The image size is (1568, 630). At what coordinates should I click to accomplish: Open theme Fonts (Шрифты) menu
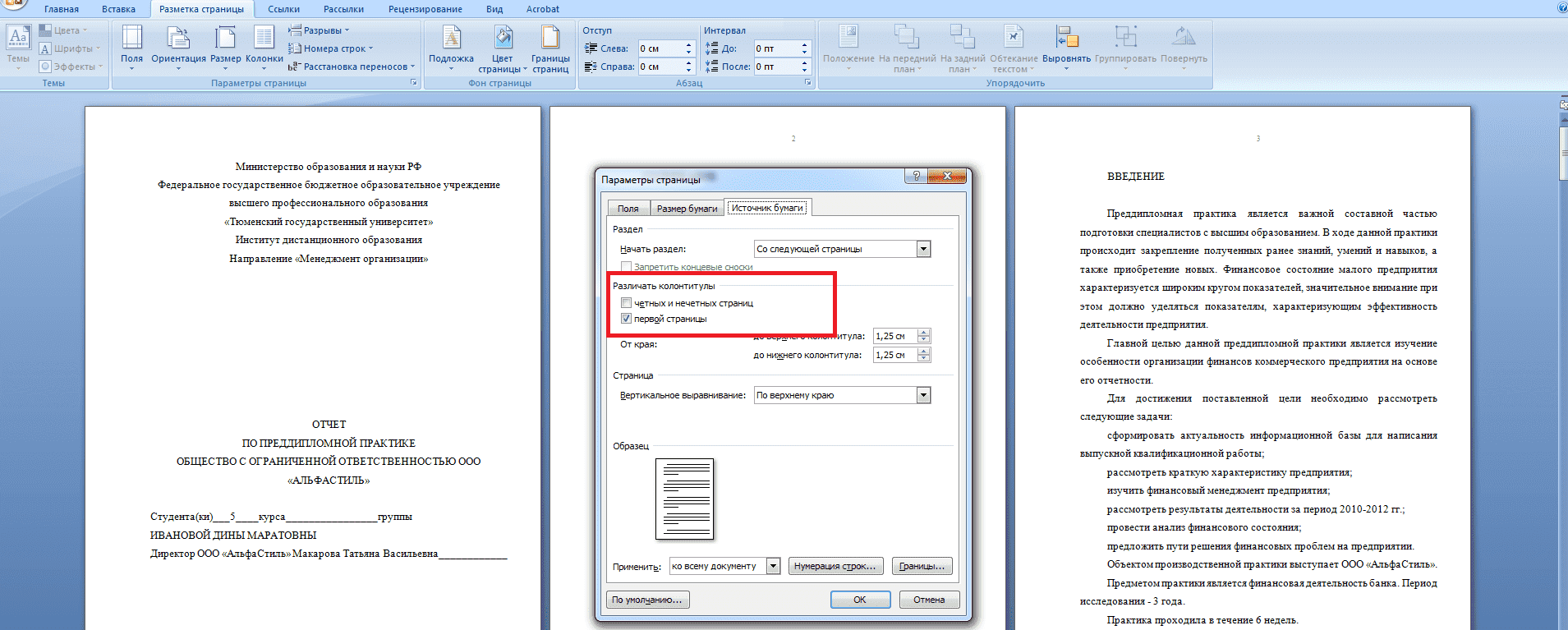70,48
